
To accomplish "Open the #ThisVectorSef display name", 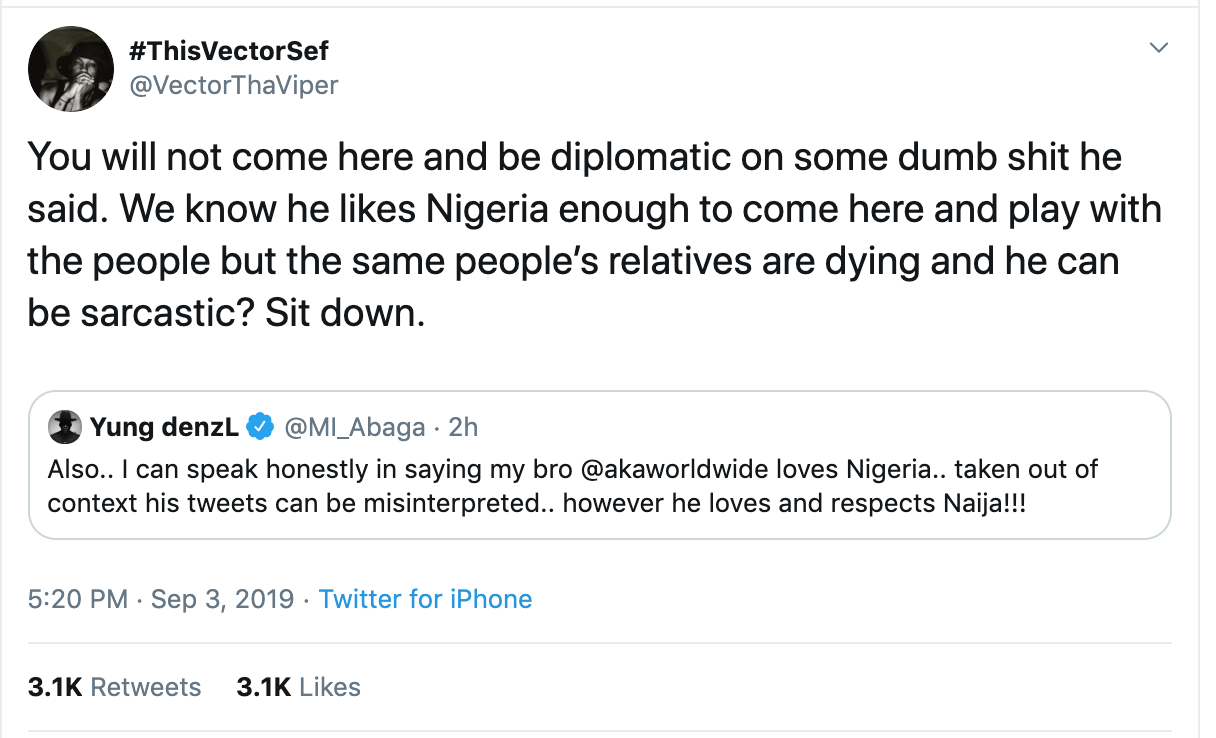I will tap(227, 50).
